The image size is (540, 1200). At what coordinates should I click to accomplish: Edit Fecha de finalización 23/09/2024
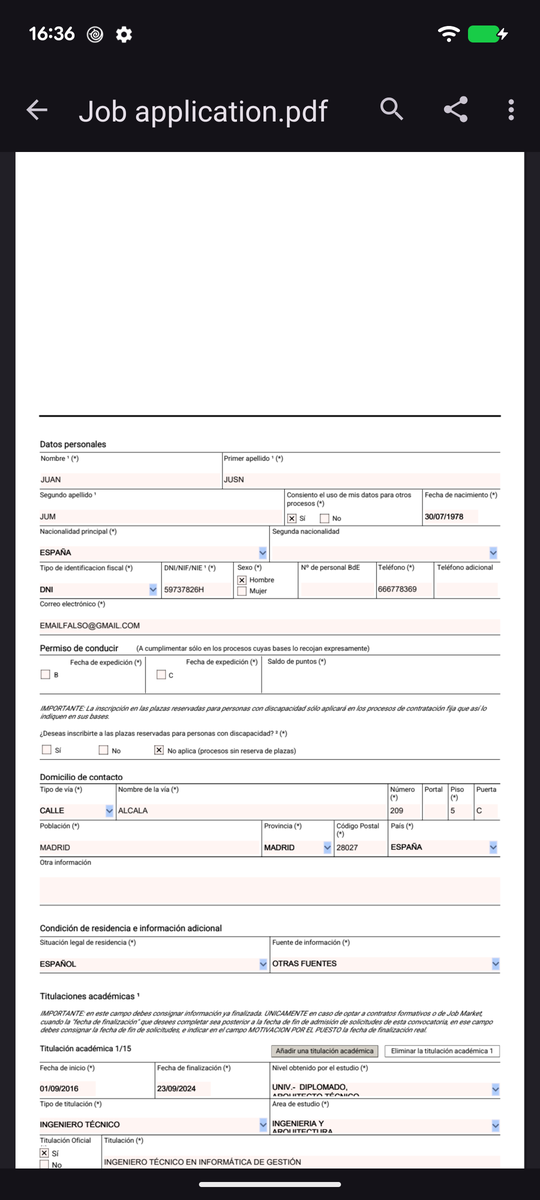[x=184, y=1089]
